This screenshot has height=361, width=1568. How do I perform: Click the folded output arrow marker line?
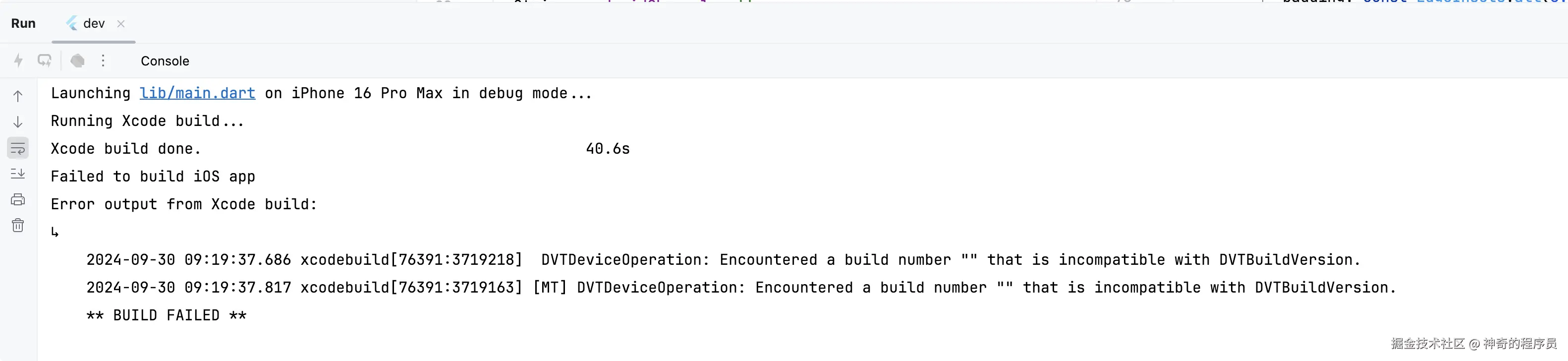(55, 232)
